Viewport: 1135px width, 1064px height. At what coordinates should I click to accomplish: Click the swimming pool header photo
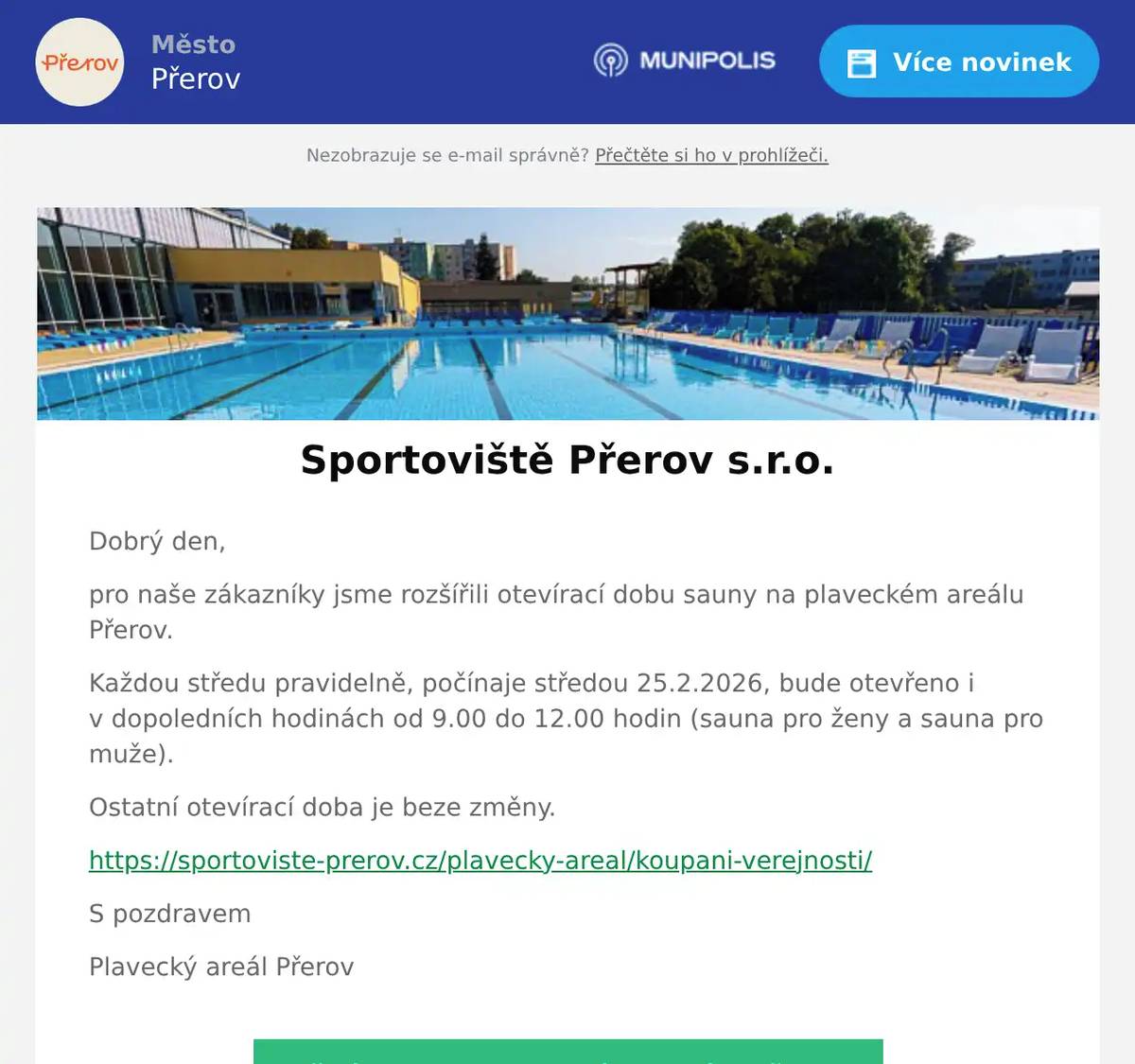coord(567,312)
